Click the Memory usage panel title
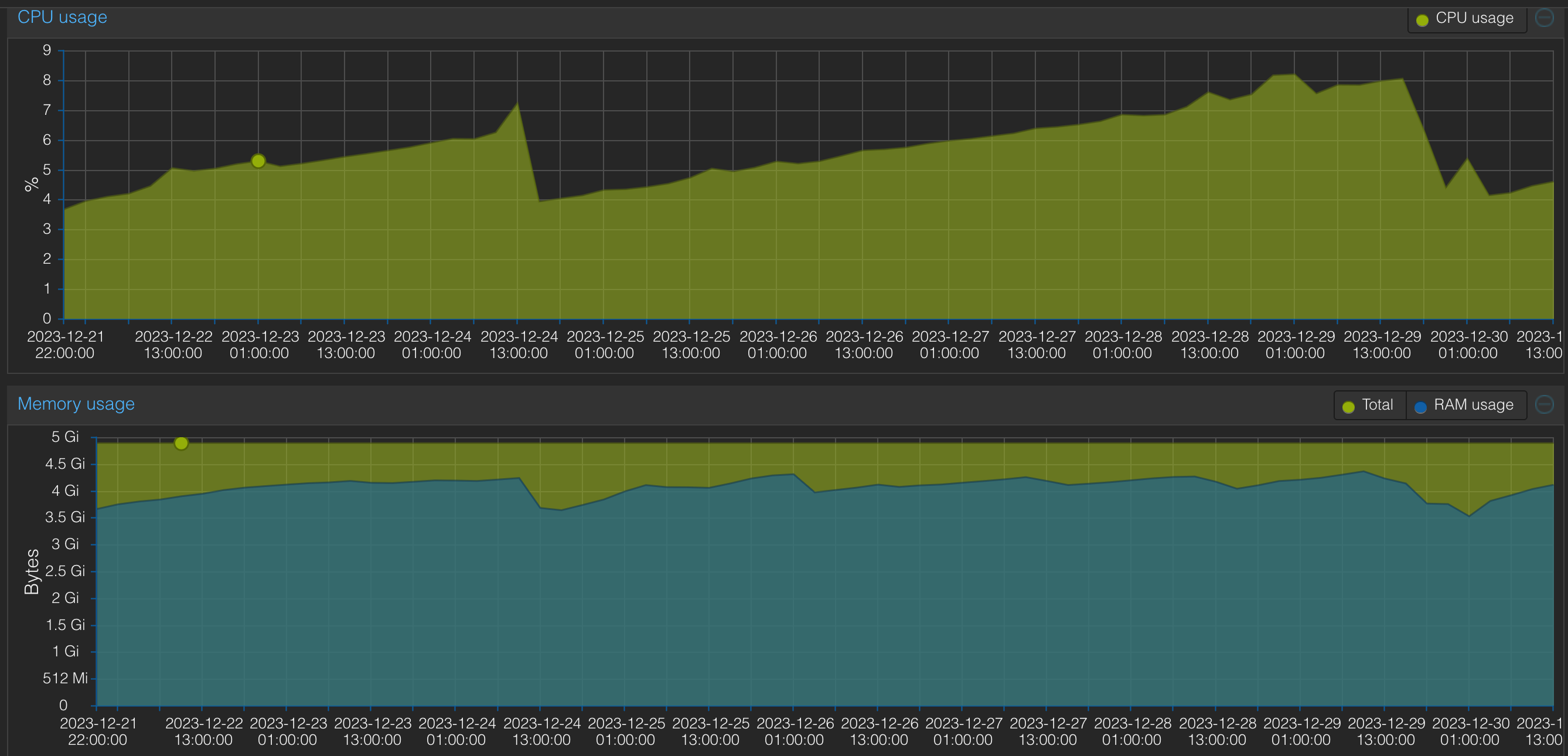Image resolution: width=1568 pixels, height=756 pixels. pyautogui.click(x=76, y=404)
